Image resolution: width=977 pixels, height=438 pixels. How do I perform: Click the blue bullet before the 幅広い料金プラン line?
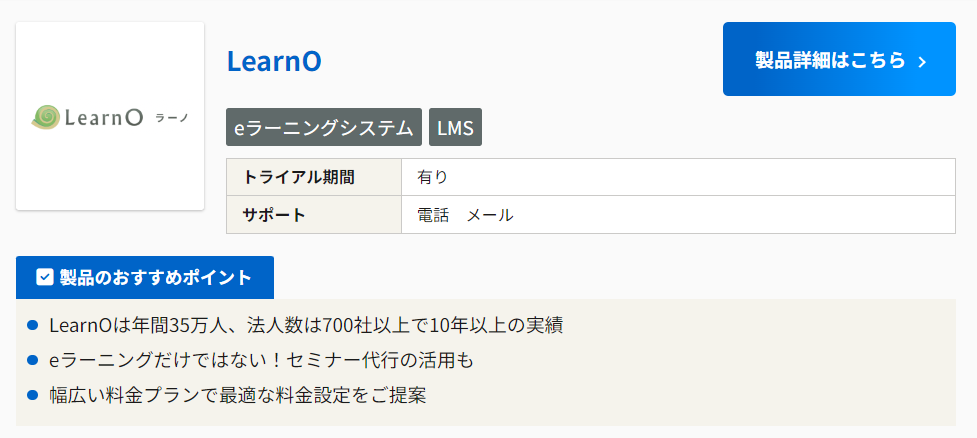[32, 395]
